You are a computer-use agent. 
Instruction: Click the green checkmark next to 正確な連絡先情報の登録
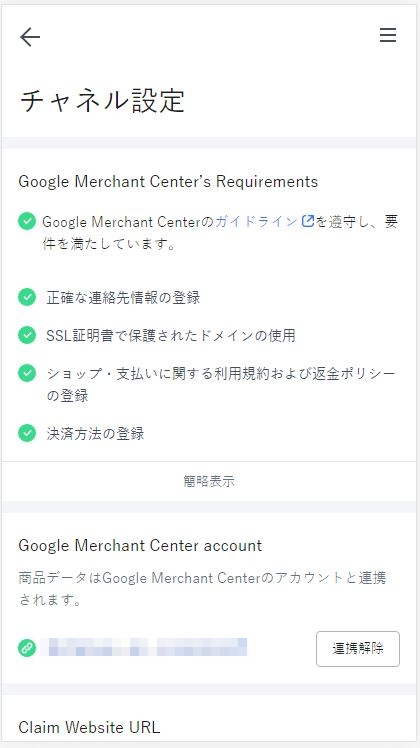27,297
